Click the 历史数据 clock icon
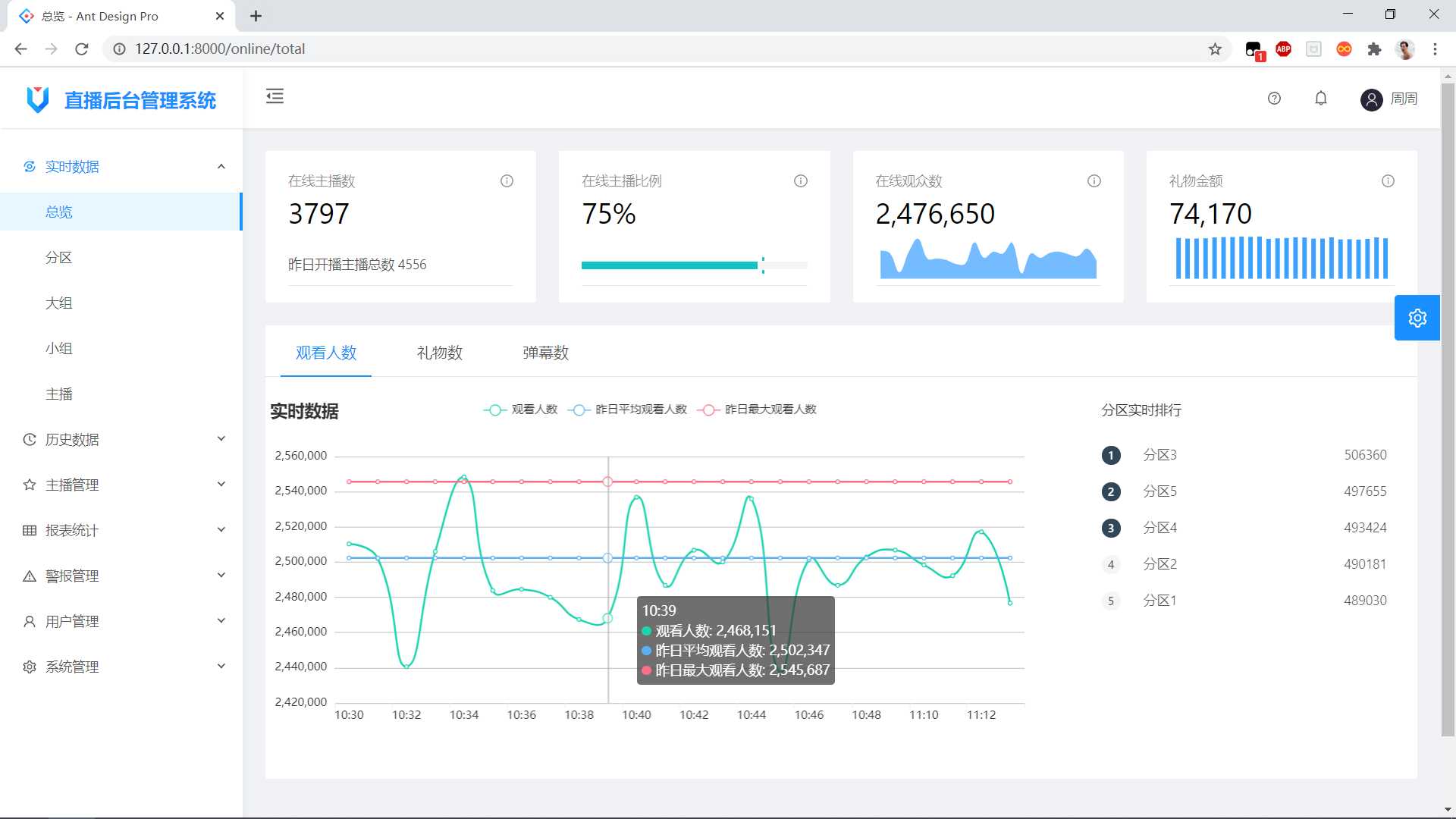 pos(30,440)
